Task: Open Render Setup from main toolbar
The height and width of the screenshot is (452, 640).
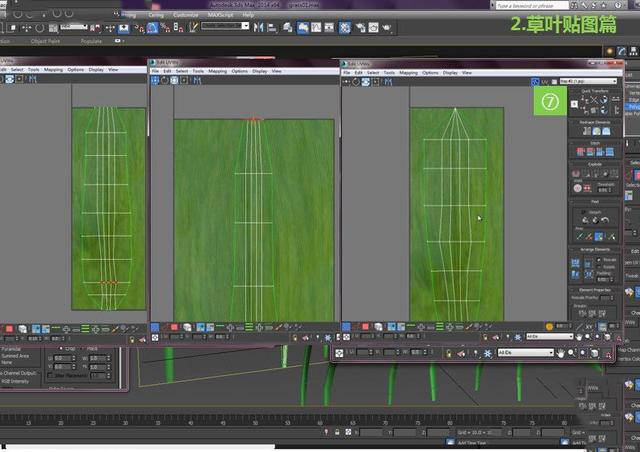Action: pyautogui.click(x=360, y=27)
